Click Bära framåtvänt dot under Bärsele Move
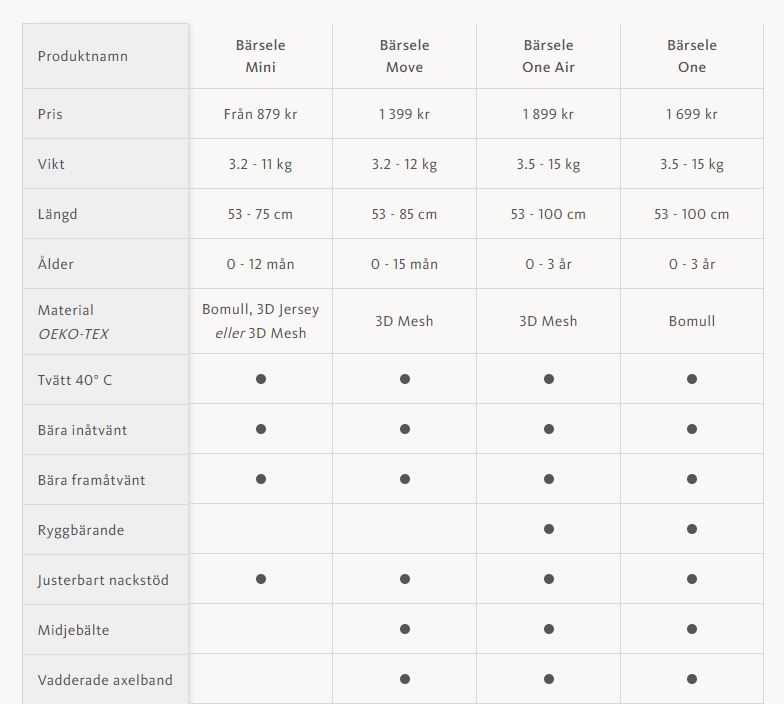The width and height of the screenshot is (784, 704). pos(405,479)
